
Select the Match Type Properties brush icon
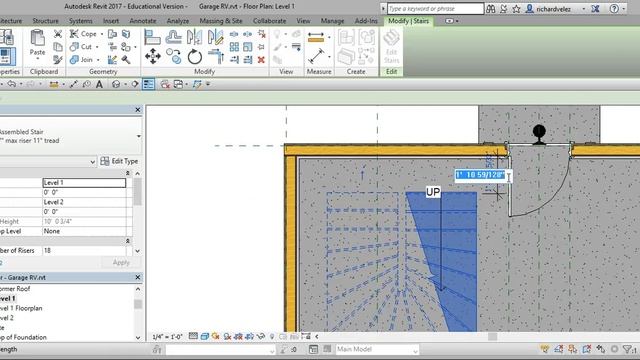[58, 60]
